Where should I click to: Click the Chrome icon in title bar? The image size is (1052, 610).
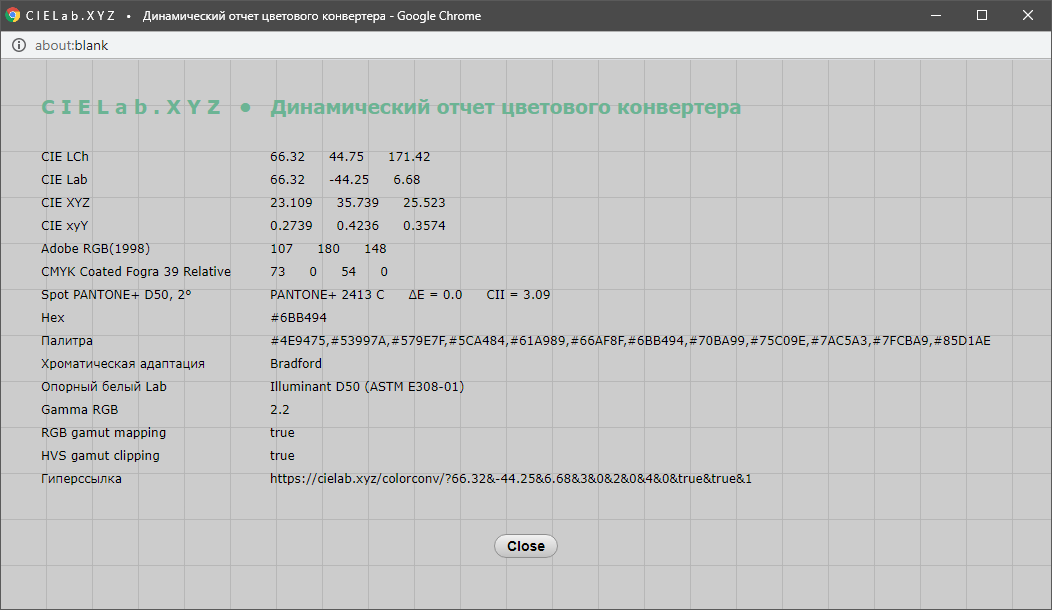(12, 15)
